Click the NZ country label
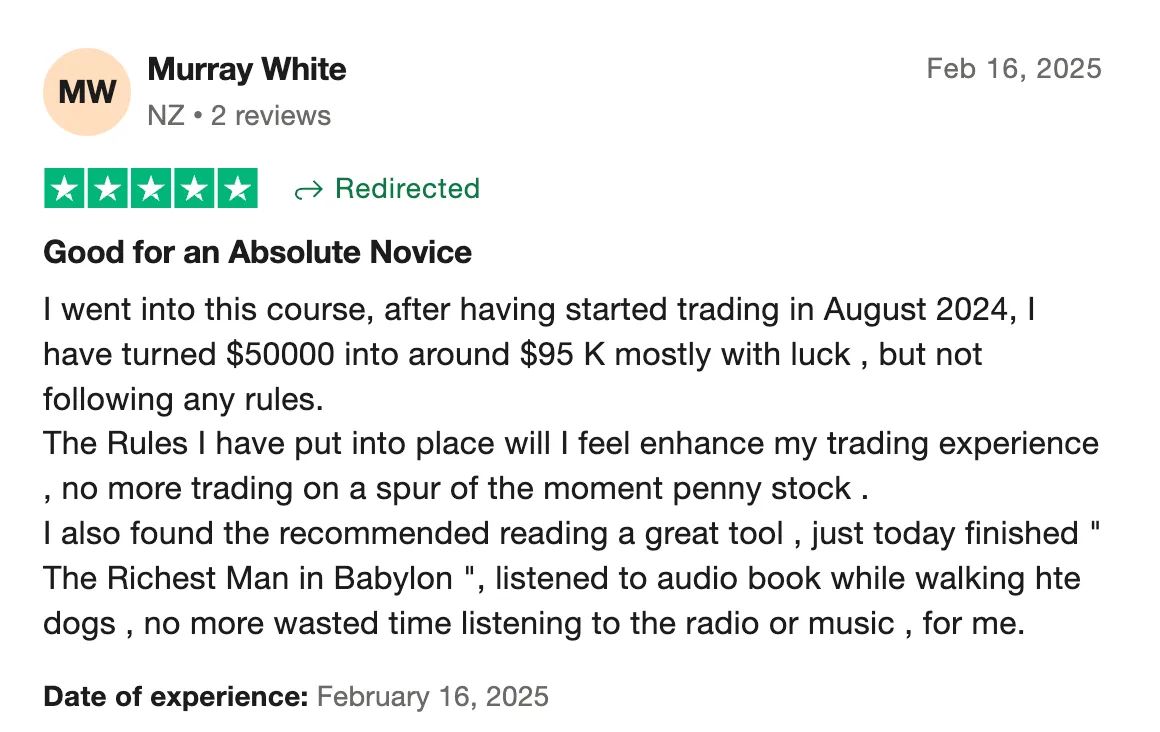The width and height of the screenshot is (1160, 732). [166, 116]
